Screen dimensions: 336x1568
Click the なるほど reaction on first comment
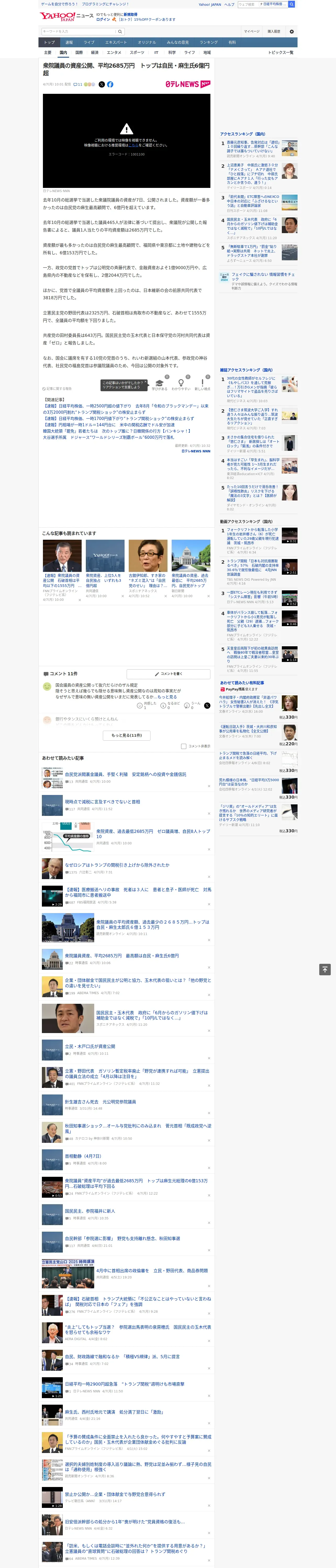164,706
